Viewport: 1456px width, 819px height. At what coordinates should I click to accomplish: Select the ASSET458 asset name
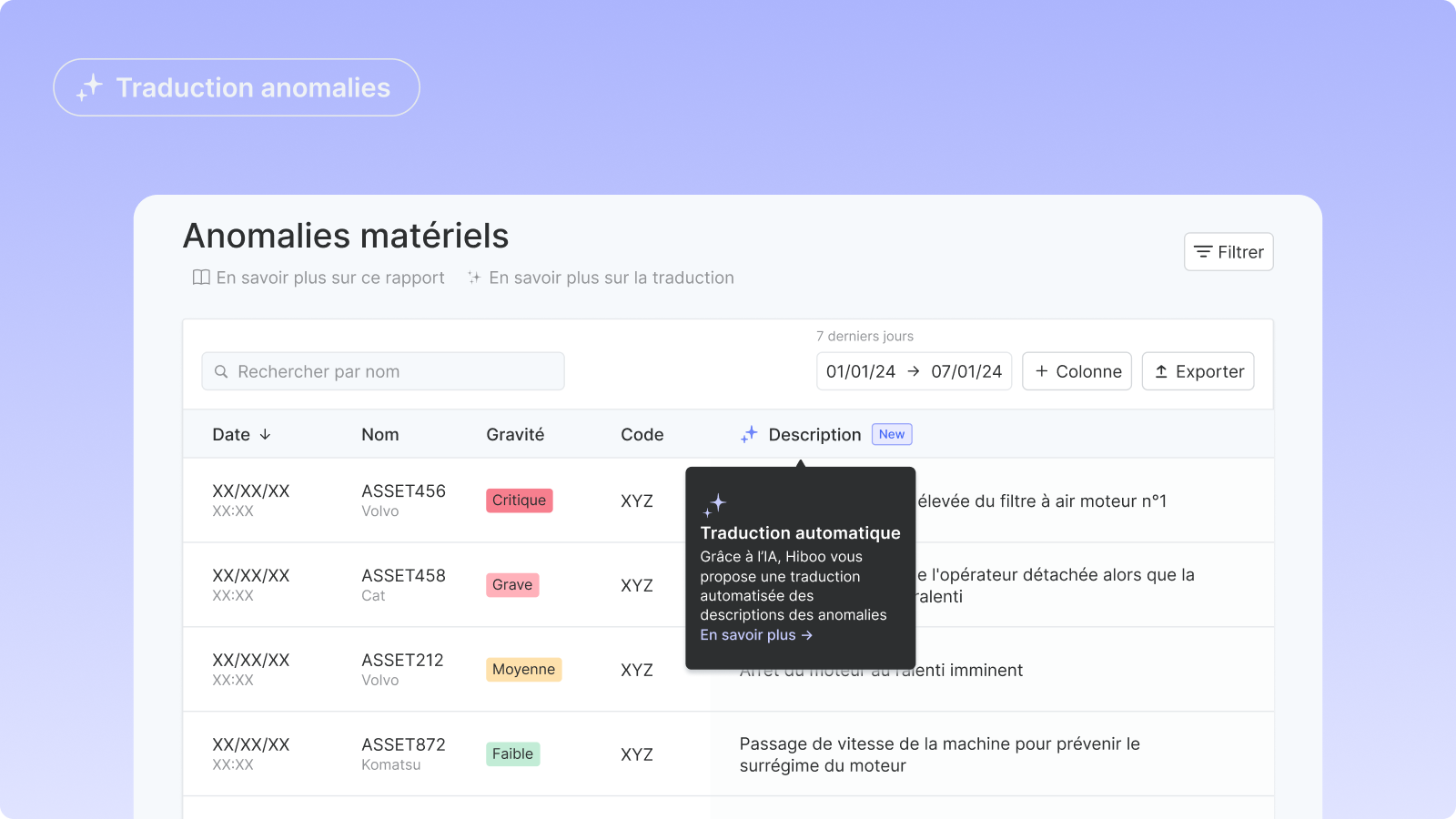point(403,575)
